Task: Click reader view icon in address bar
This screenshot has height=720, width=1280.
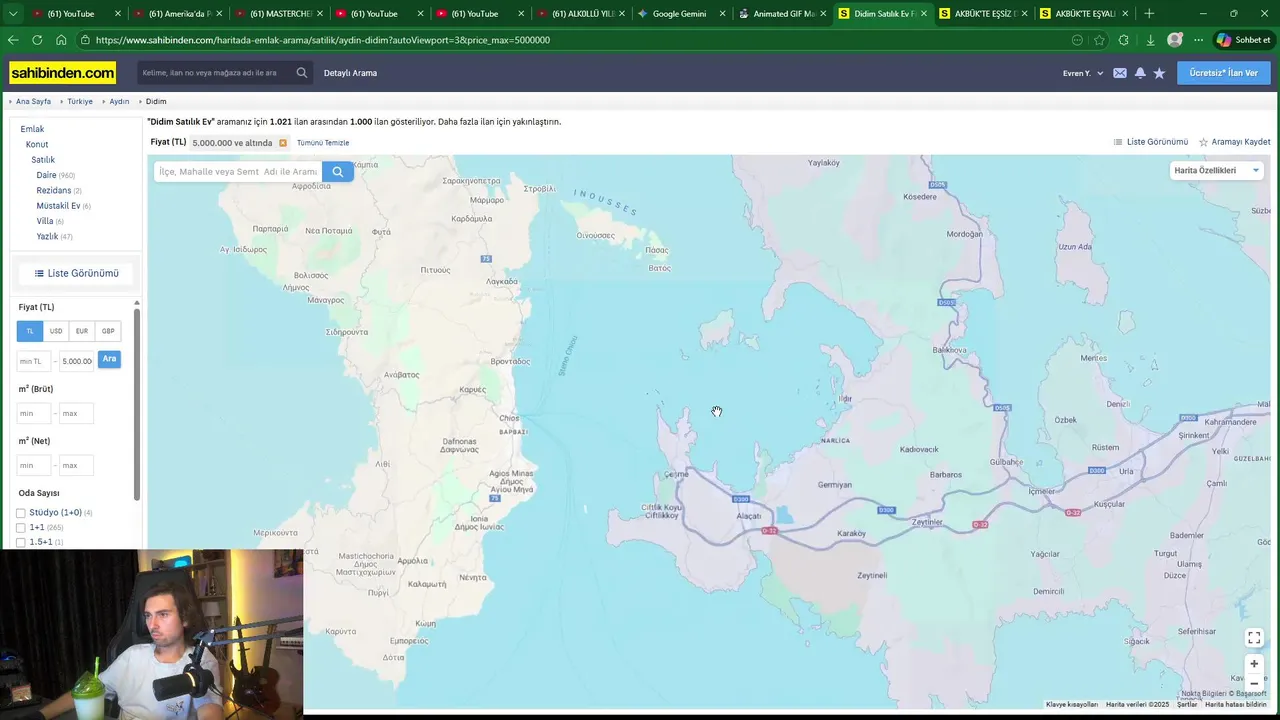Action: click(1077, 40)
